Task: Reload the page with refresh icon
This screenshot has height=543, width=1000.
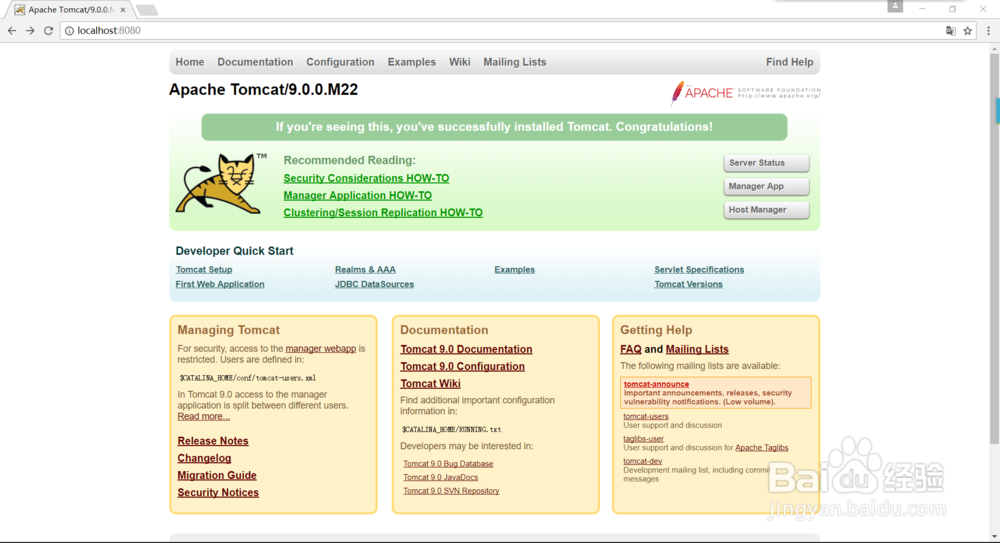Action: (48, 30)
